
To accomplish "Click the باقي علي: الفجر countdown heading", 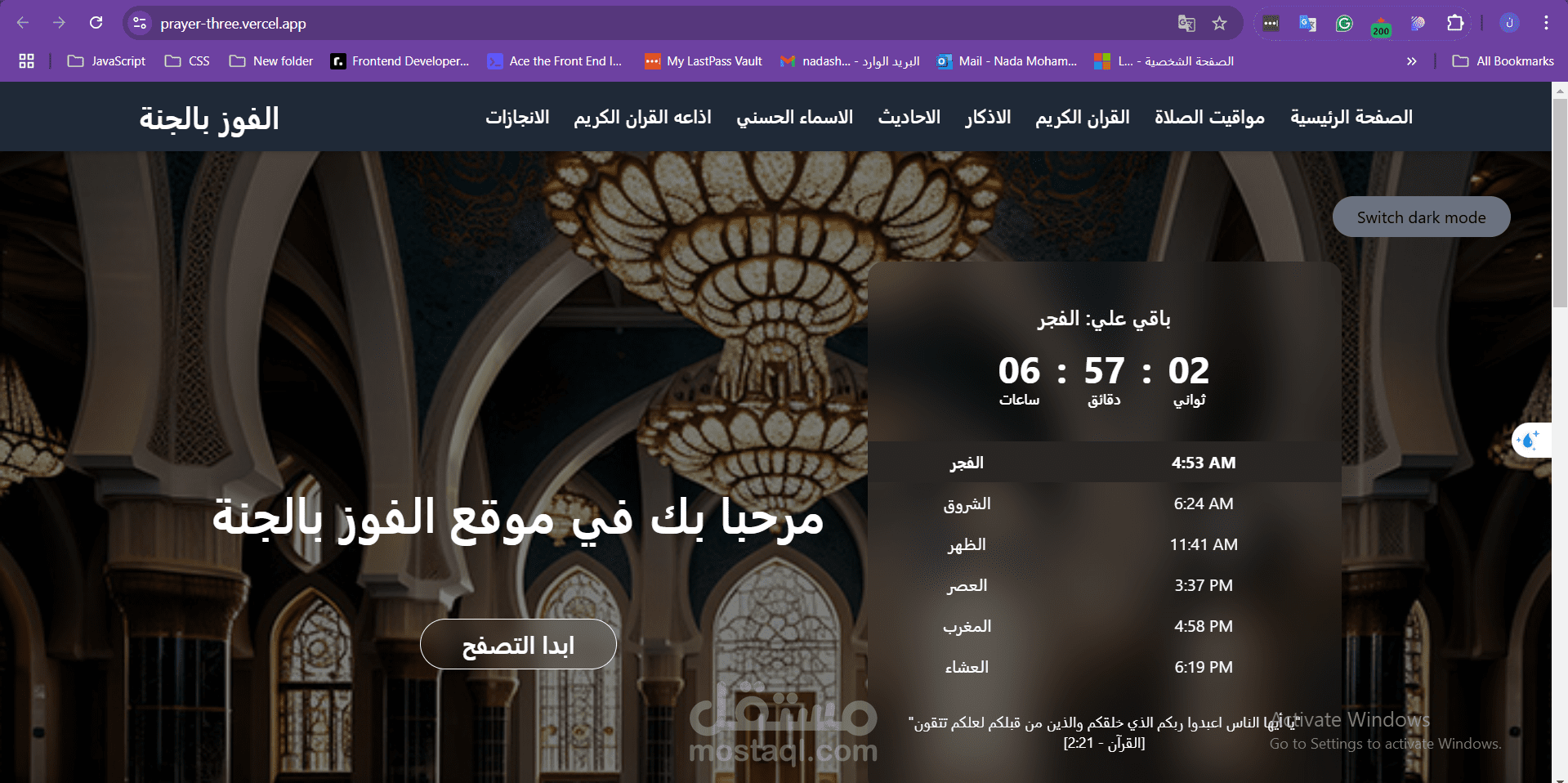I will pyautogui.click(x=1104, y=318).
